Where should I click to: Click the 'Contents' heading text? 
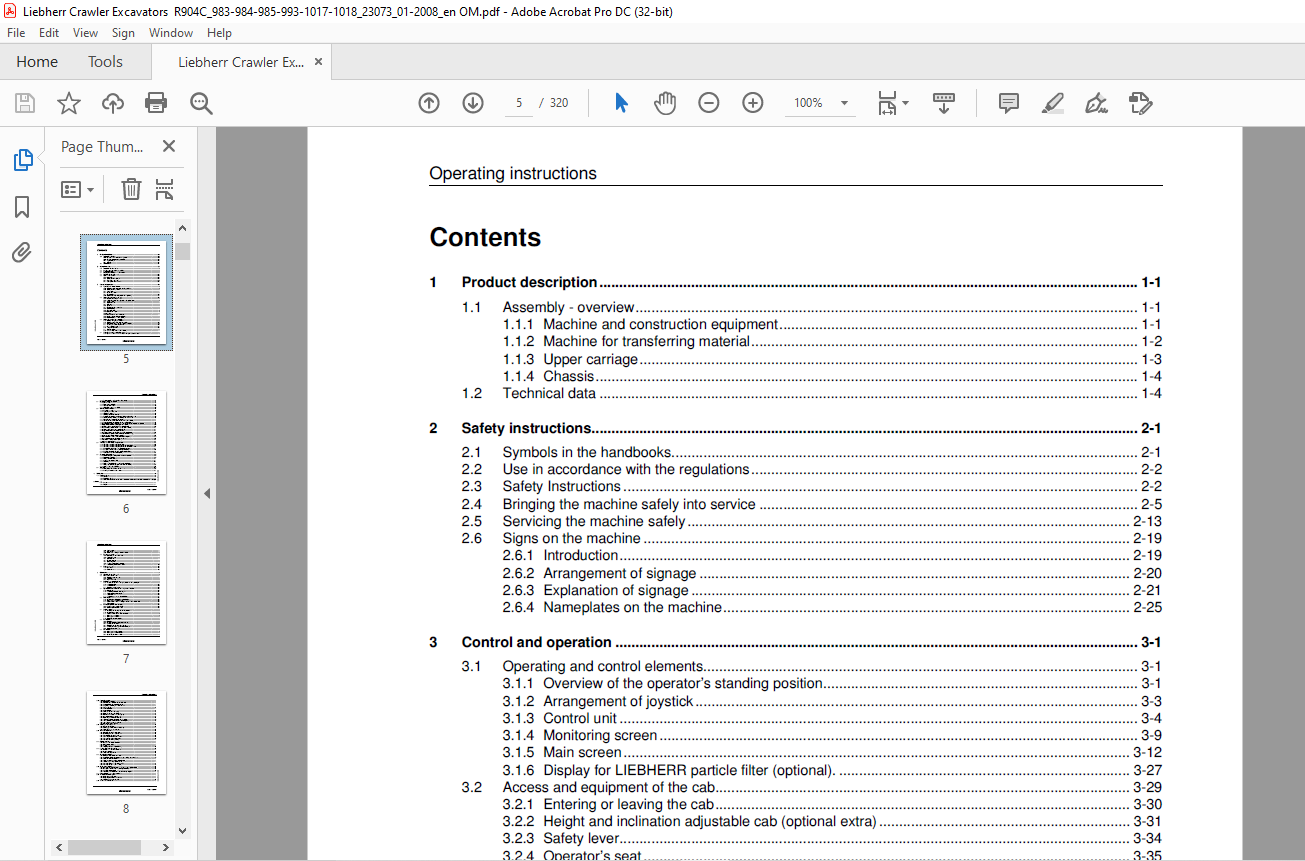pyautogui.click(x=485, y=237)
